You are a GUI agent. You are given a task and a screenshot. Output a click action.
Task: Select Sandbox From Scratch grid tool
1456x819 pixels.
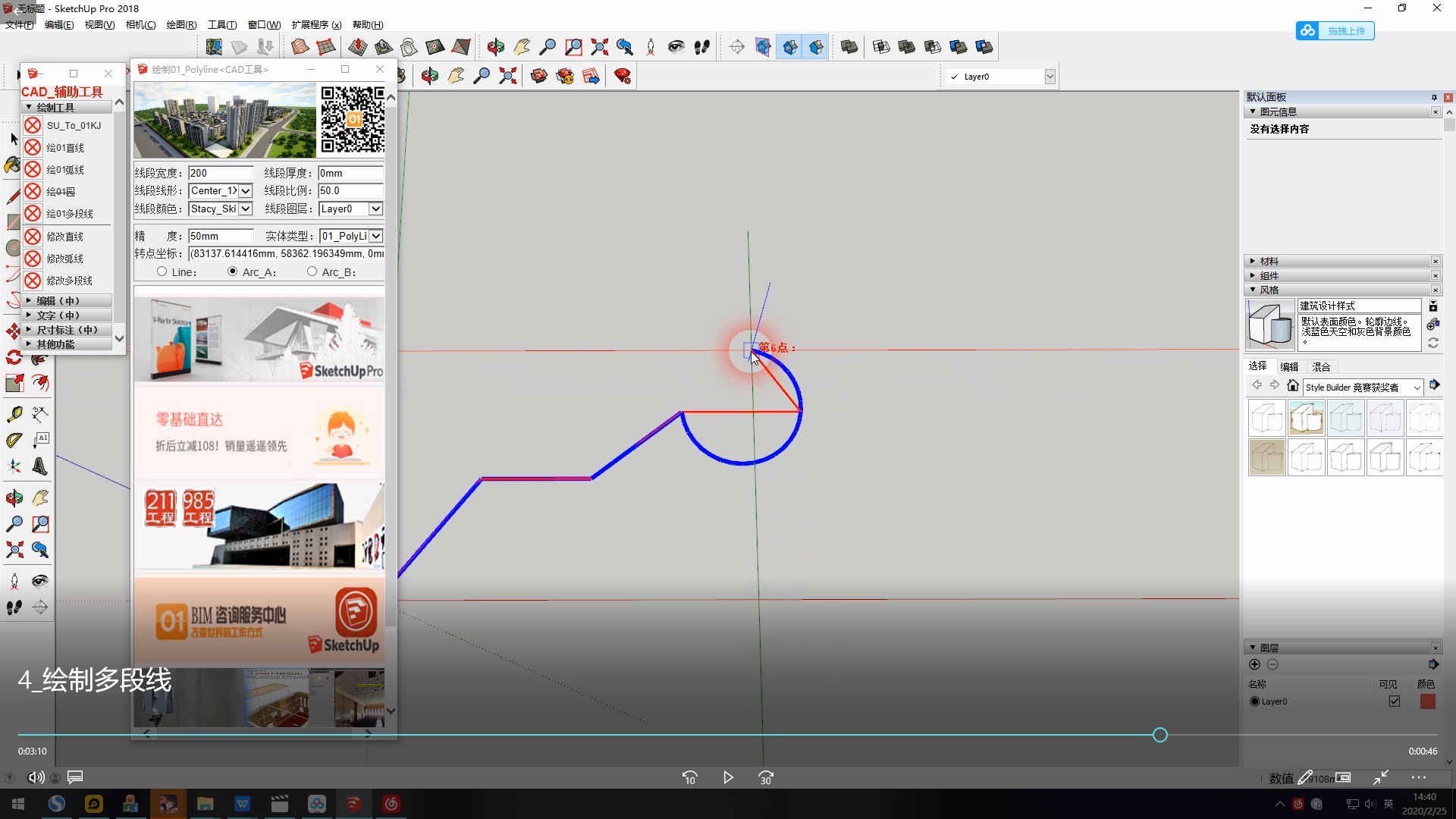(x=326, y=47)
